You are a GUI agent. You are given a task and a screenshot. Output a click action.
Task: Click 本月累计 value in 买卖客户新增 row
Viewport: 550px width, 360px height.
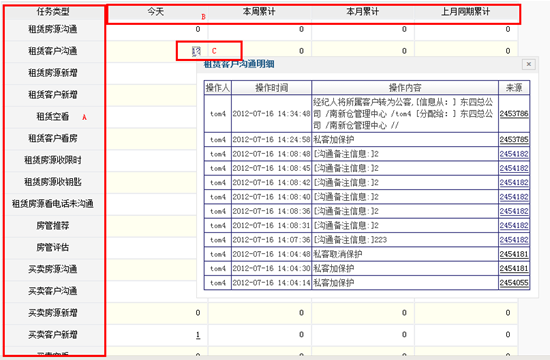point(404,335)
